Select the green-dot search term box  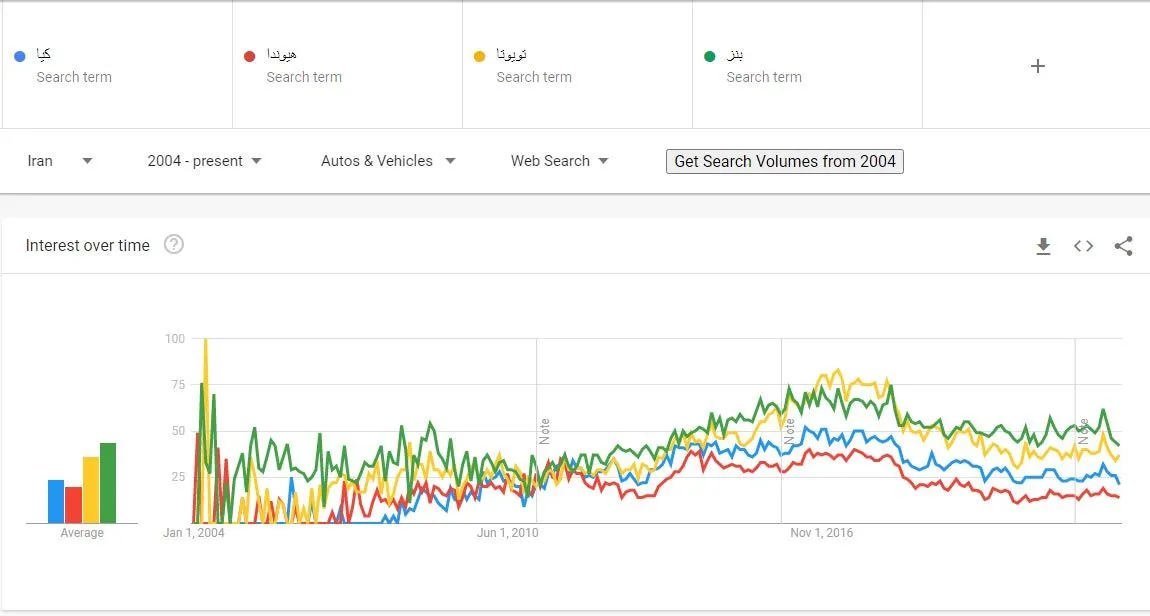point(807,65)
